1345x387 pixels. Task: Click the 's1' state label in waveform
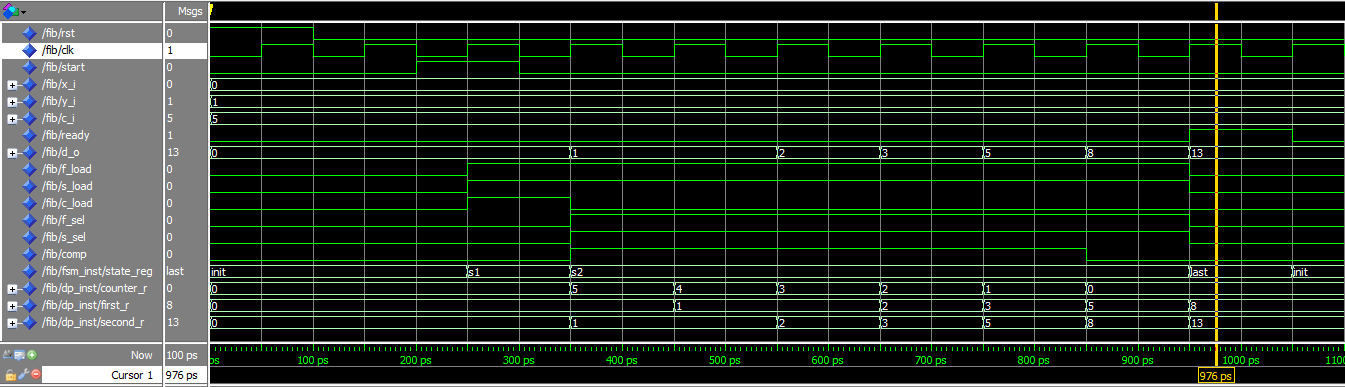point(475,272)
